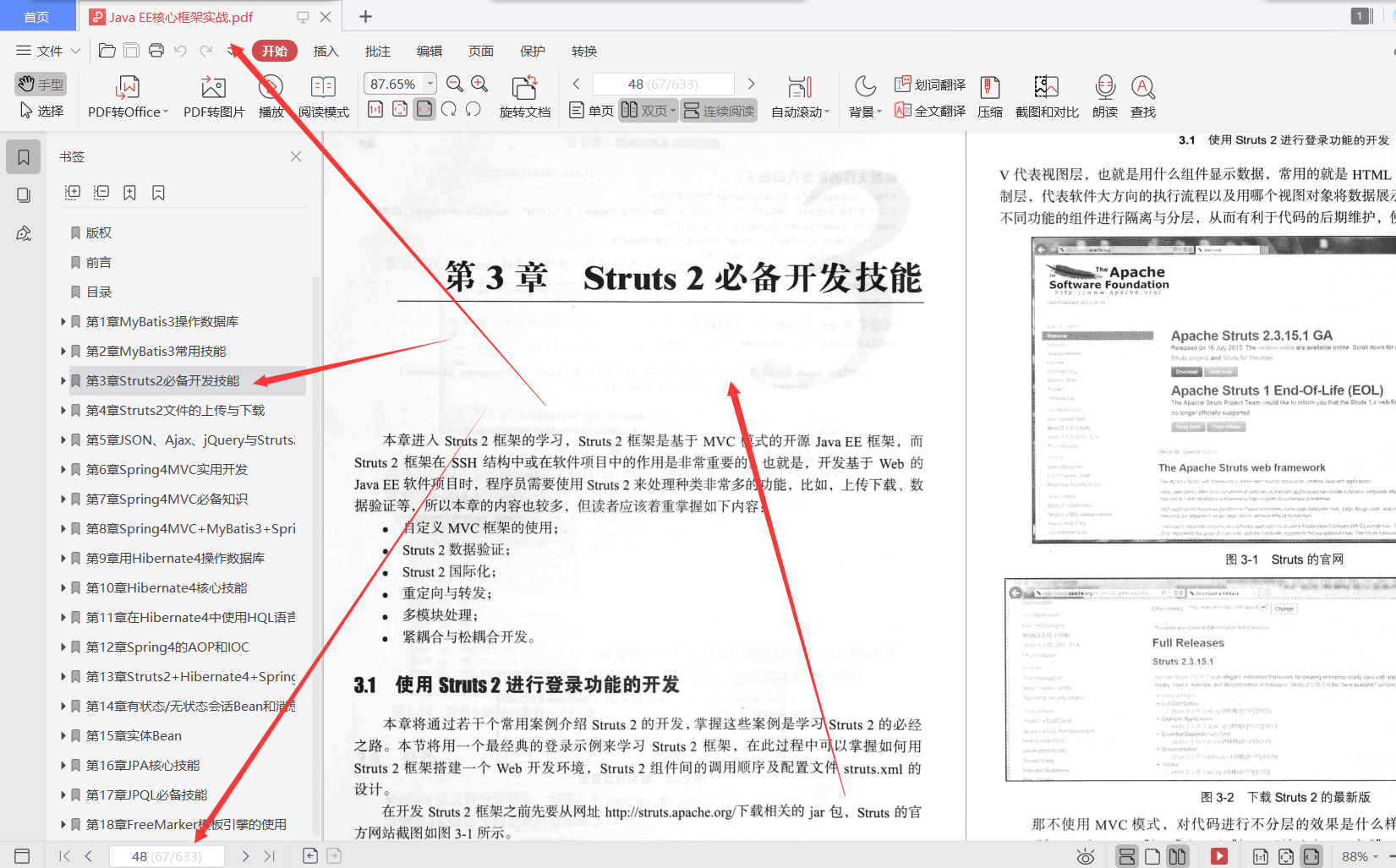Click the redo arrow icon
Image resolution: width=1396 pixels, height=868 pixels.
[x=205, y=51]
